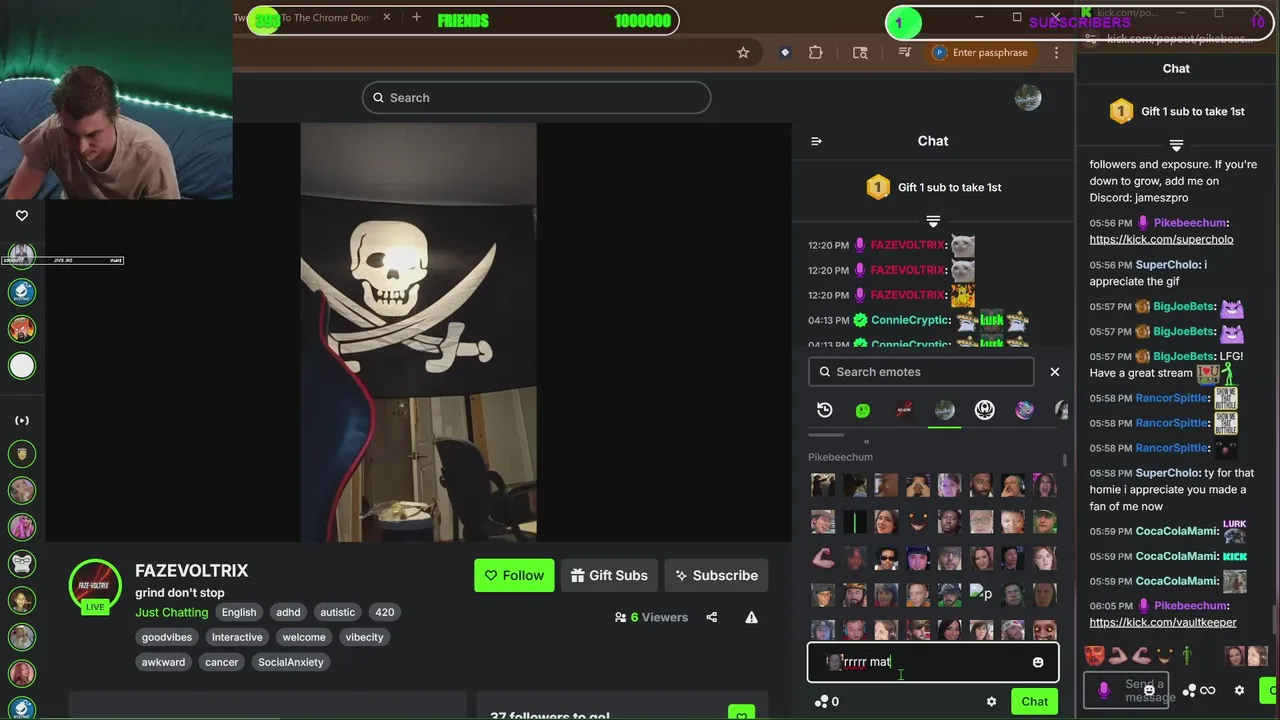The image size is (1280, 720).
Task: Expand the leaderboard chevron in main chat
Action: (x=933, y=221)
